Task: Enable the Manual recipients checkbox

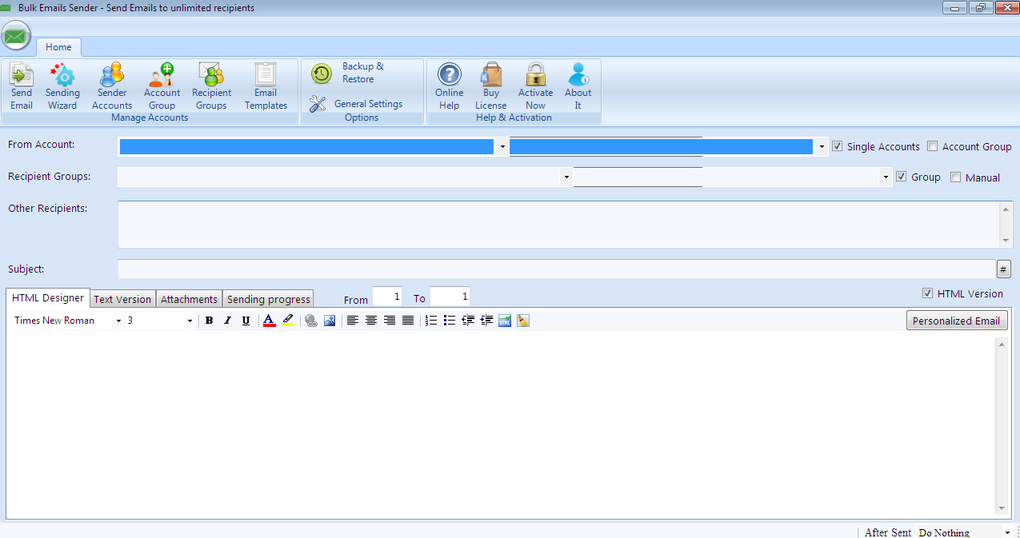Action: coord(955,177)
